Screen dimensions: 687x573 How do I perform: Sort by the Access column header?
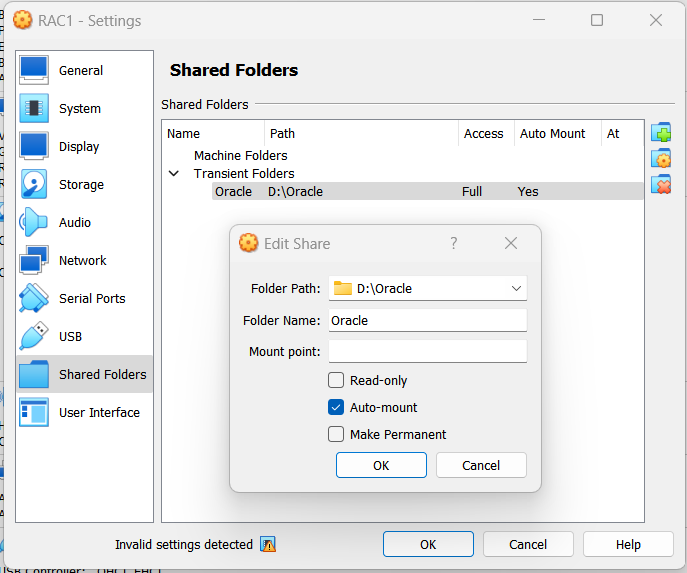[x=486, y=134]
